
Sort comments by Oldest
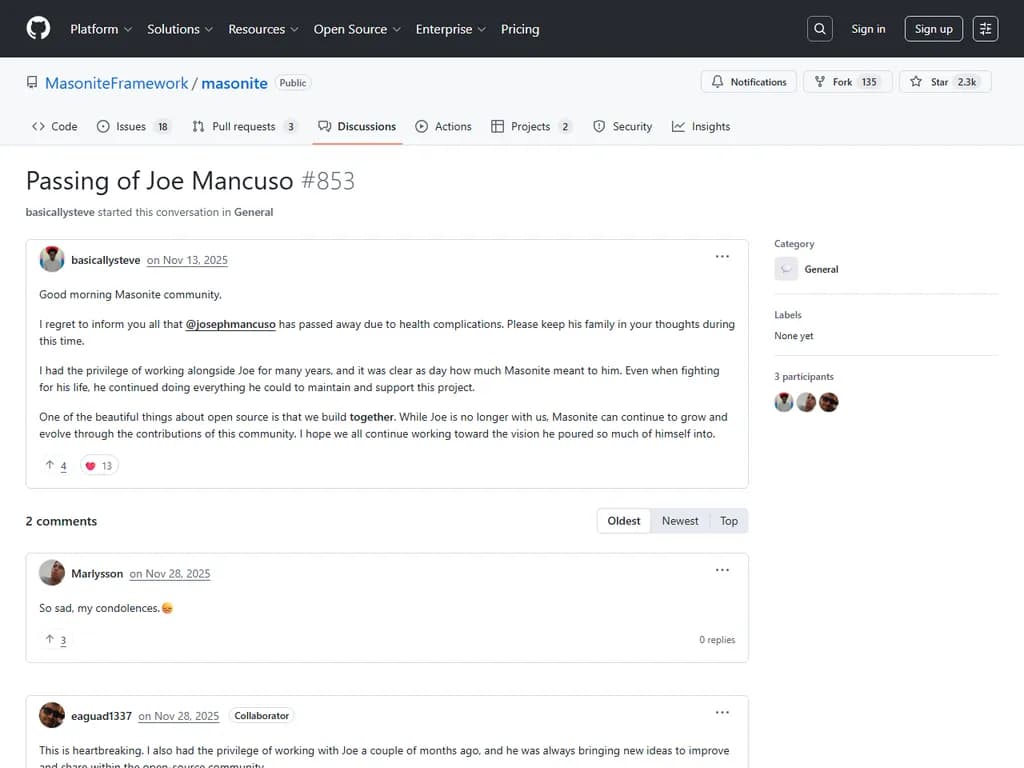(624, 521)
